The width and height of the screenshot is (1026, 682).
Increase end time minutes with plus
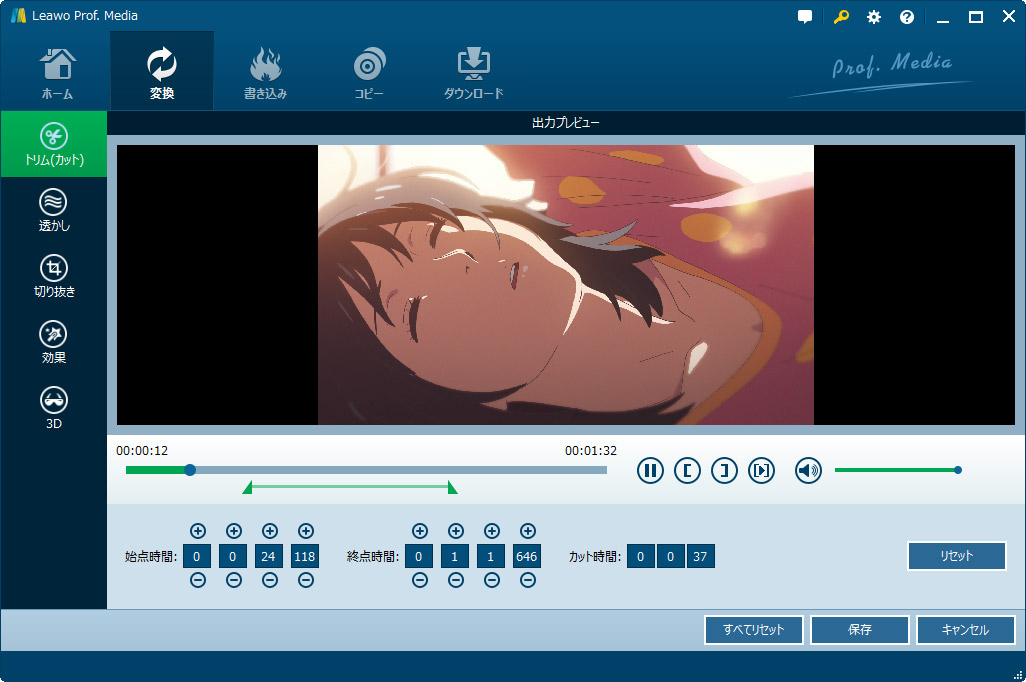[x=456, y=531]
